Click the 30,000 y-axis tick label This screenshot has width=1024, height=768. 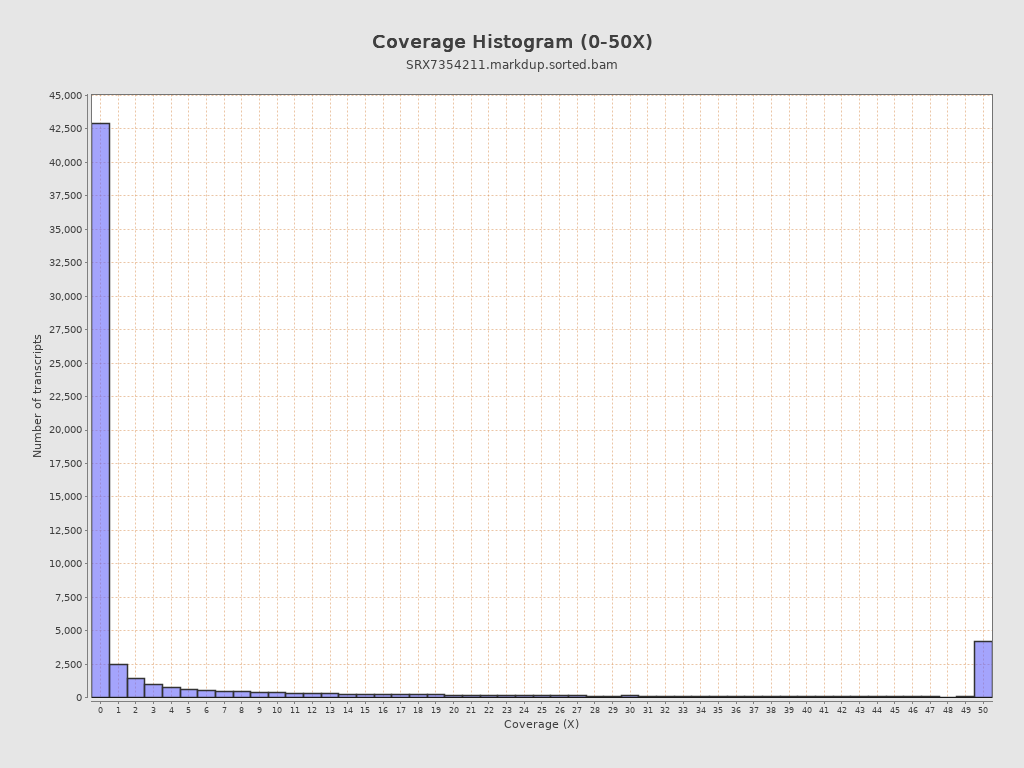[66, 296]
